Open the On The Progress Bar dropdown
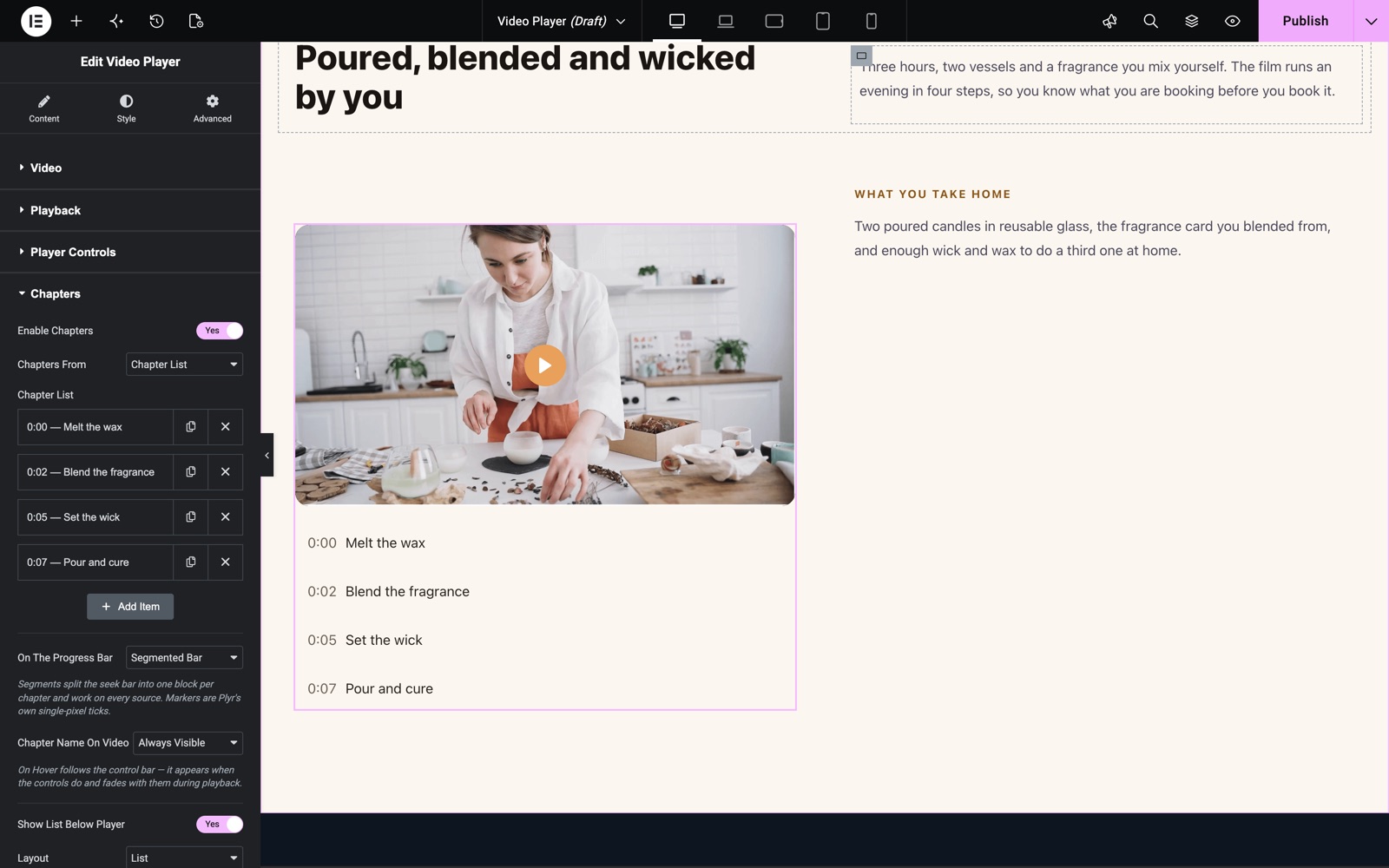The width and height of the screenshot is (1389, 868). (x=184, y=658)
